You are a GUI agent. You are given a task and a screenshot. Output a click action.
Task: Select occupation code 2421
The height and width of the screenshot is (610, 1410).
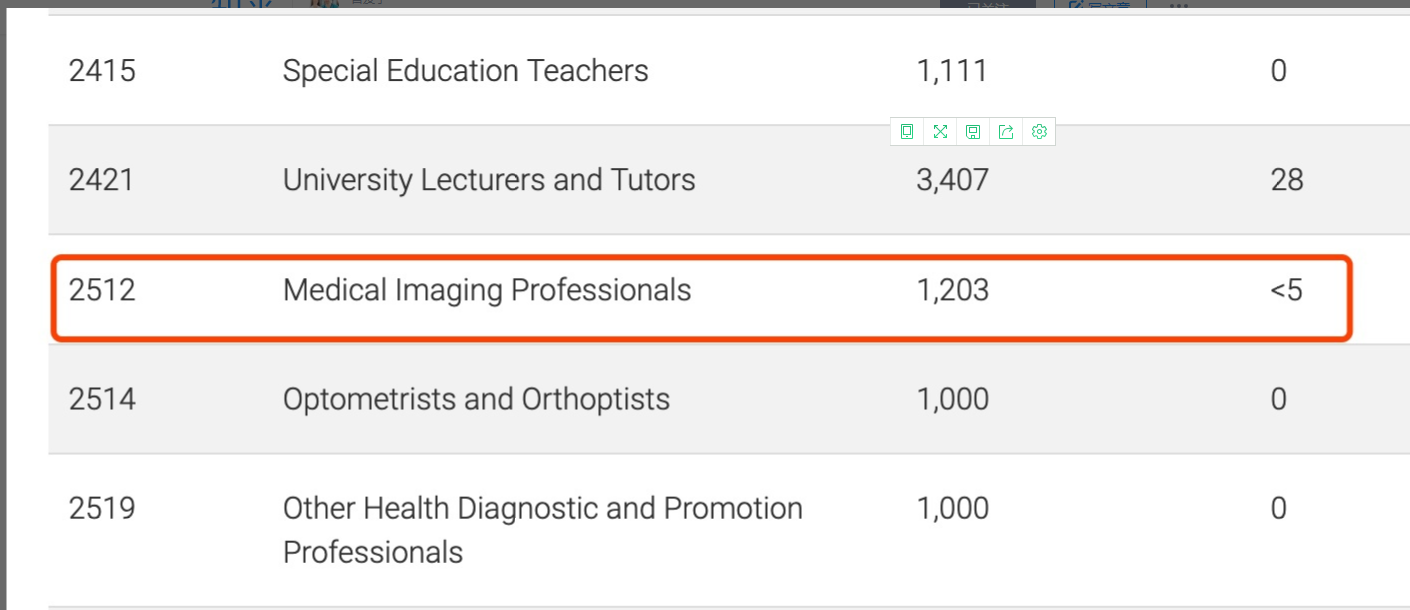[x=102, y=180]
